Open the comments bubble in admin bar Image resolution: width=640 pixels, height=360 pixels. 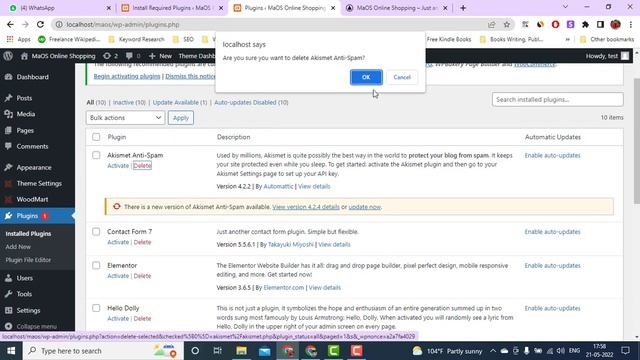pyautogui.click(x=133, y=56)
